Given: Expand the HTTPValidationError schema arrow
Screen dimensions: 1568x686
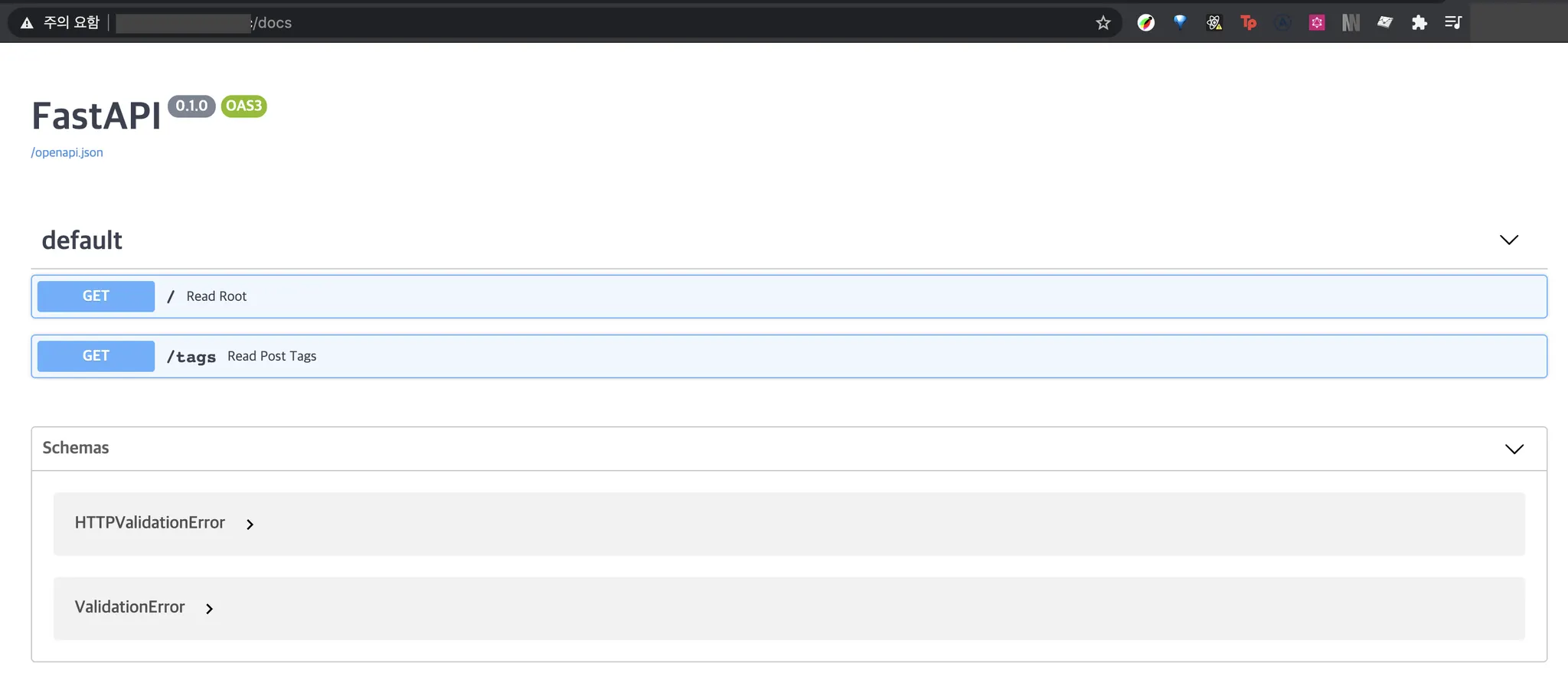Looking at the screenshot, I should point(250,524).
